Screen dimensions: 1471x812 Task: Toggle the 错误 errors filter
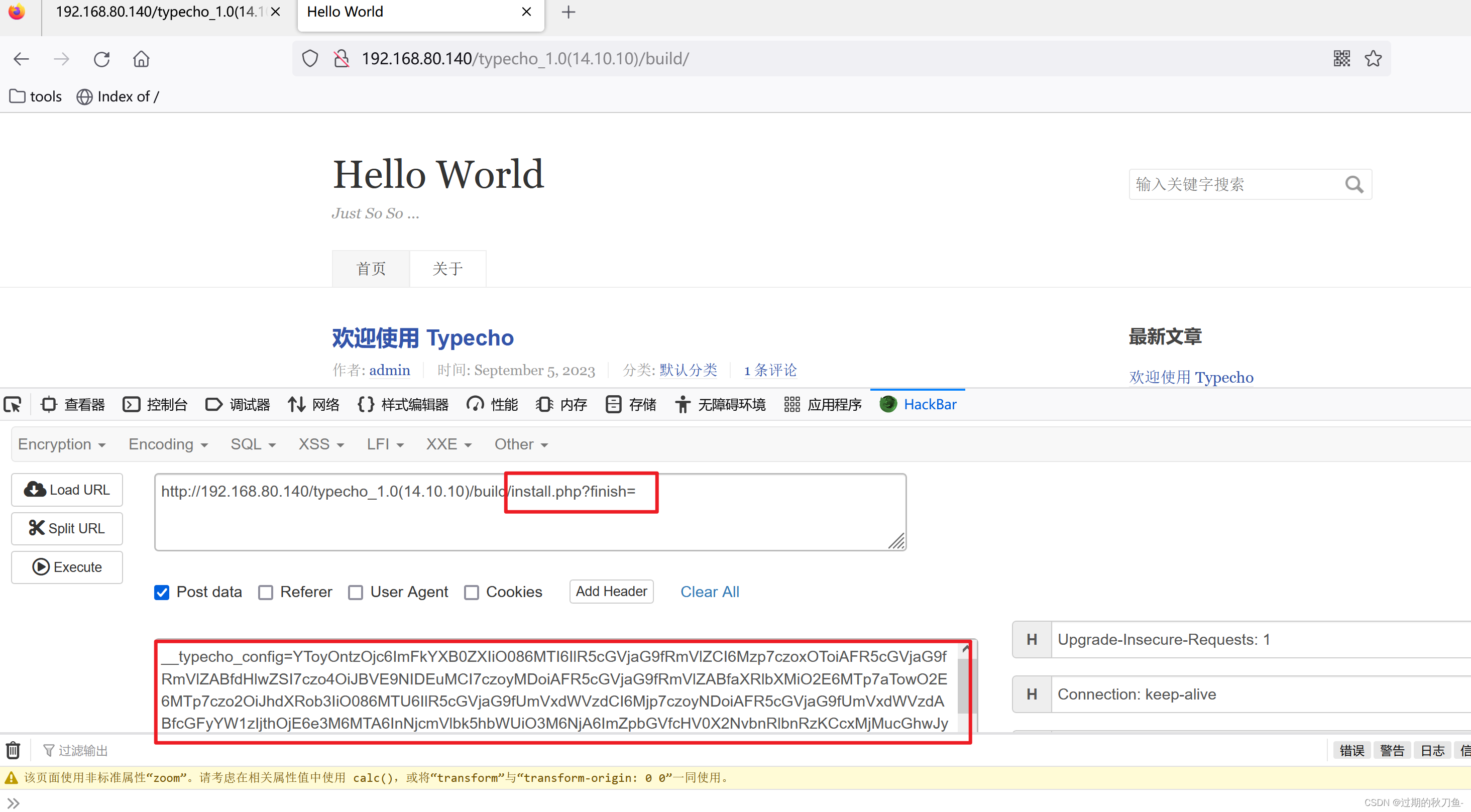(x=1351, y=750)
